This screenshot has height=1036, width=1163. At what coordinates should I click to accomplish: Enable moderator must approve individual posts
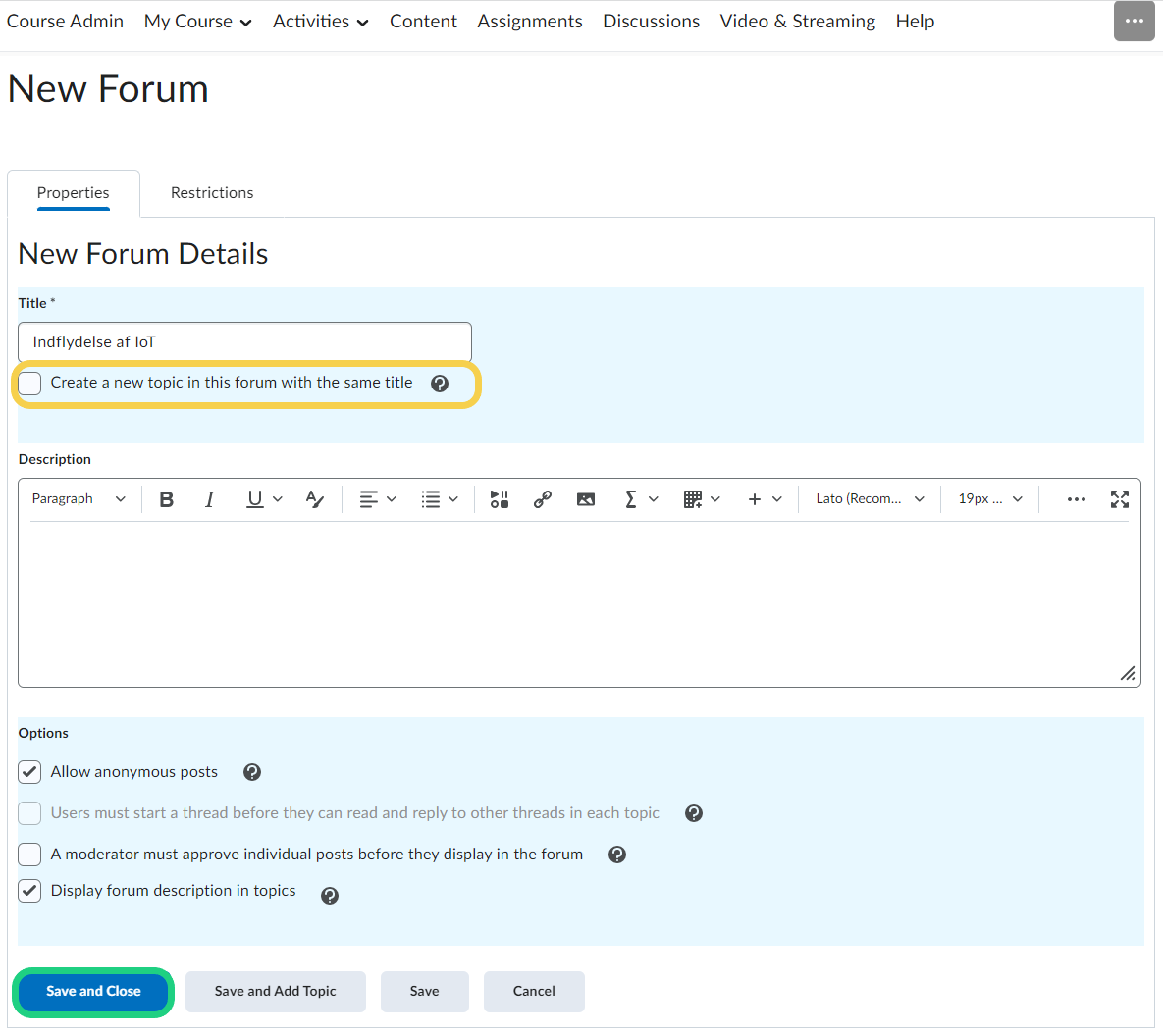click(x=30, y=855)
